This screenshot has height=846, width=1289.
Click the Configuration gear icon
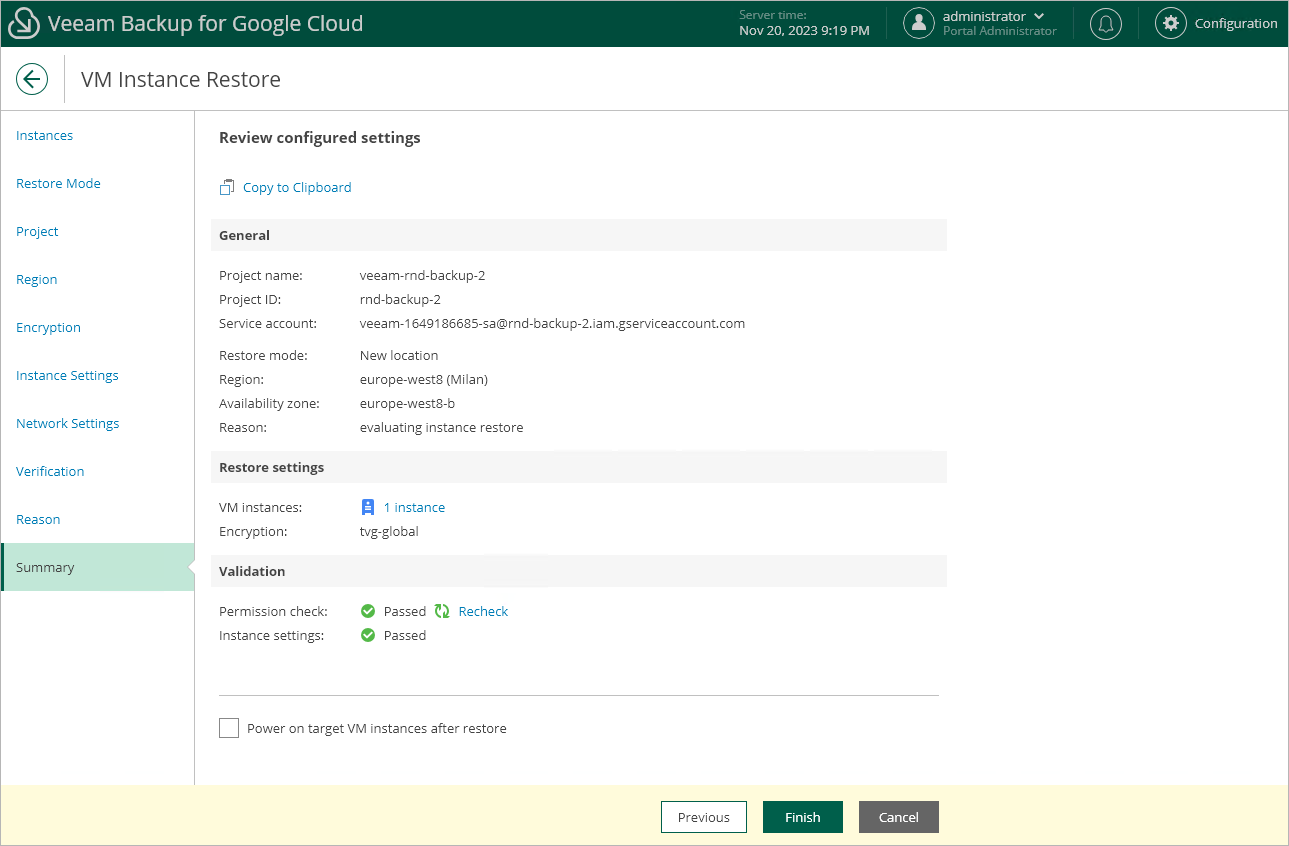(x=1170, y=24)
